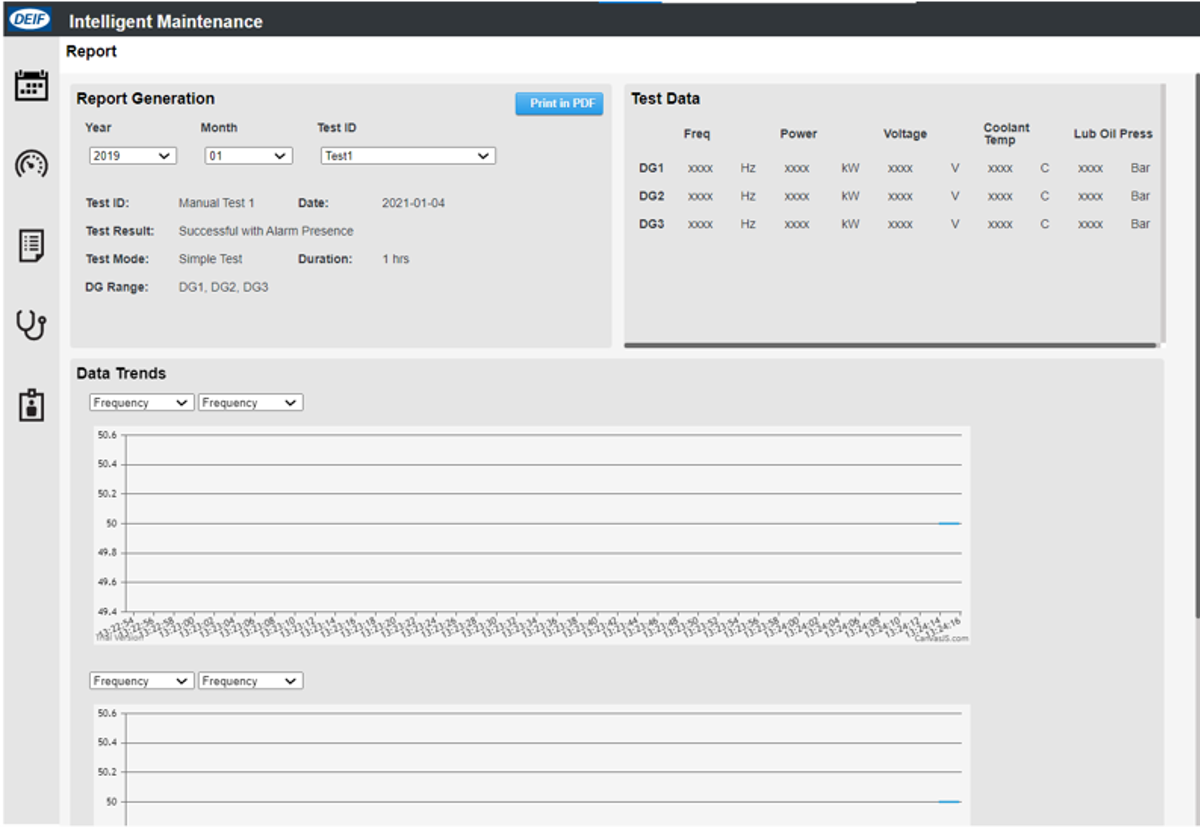Click the Intelligent Maintenance header title
Viewport: 1200px width, 827px height.
coord(166,21)
